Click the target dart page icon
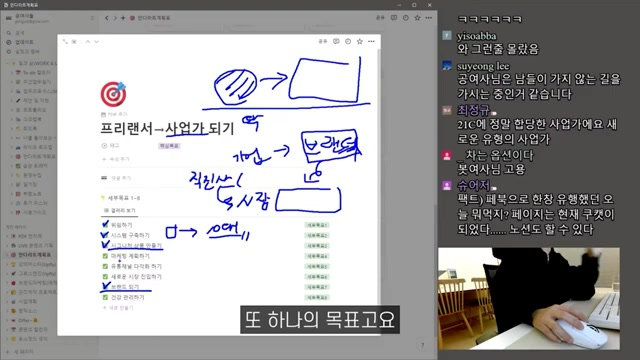The image size is (640, 360). (113, 94)
